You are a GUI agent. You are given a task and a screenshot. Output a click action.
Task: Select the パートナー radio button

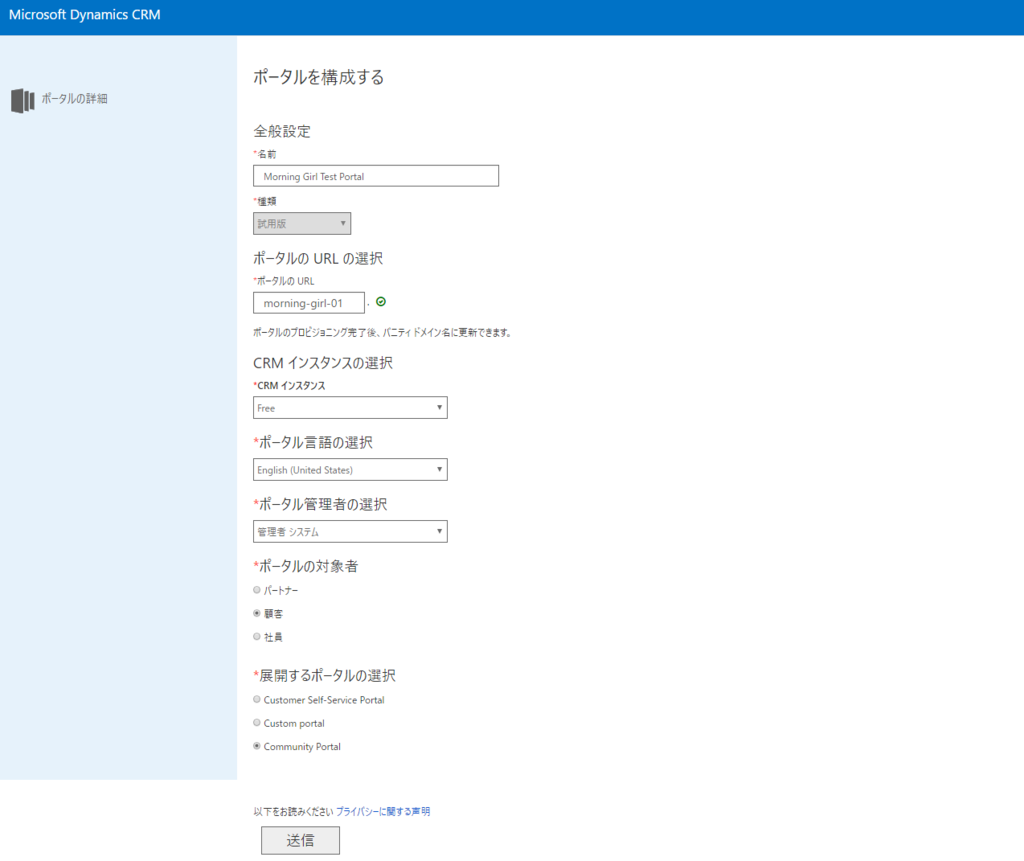257,590
